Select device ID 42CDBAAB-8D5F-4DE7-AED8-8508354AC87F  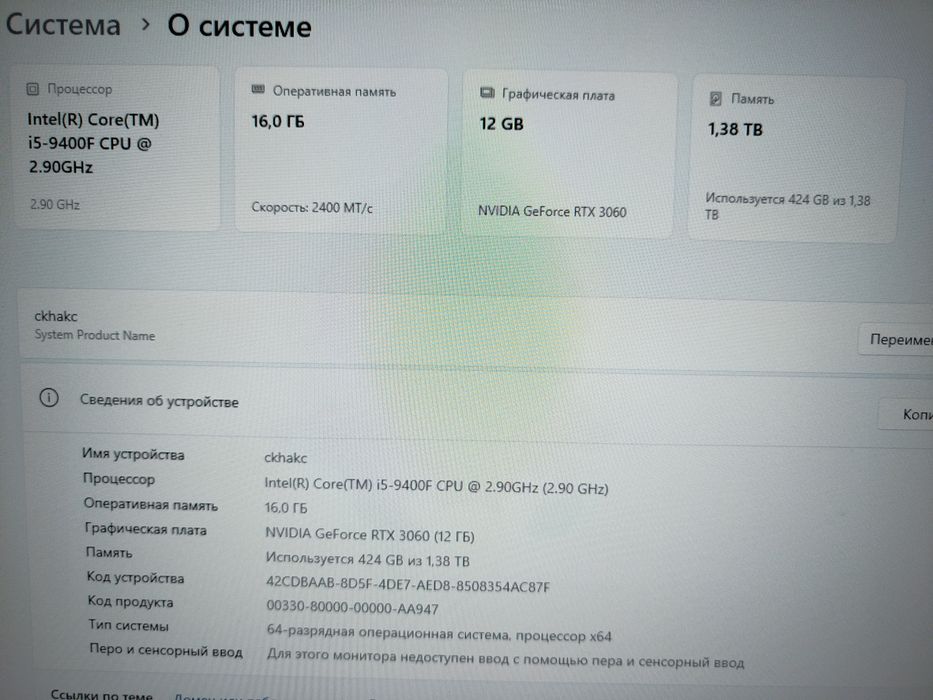[408, 585]
